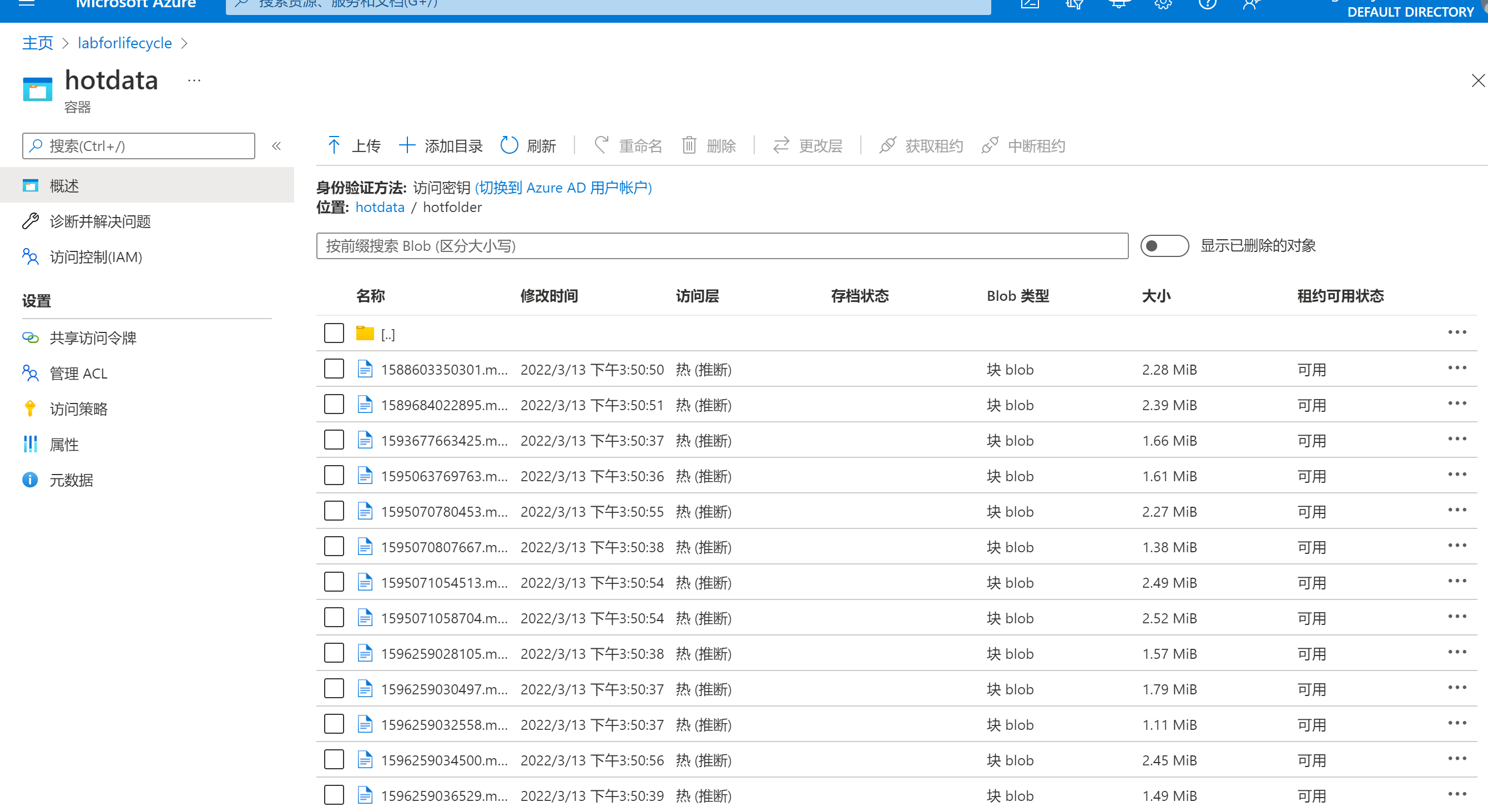Check the box for parent folder [..]
The image size is (1488, 812).
point(334,333)
